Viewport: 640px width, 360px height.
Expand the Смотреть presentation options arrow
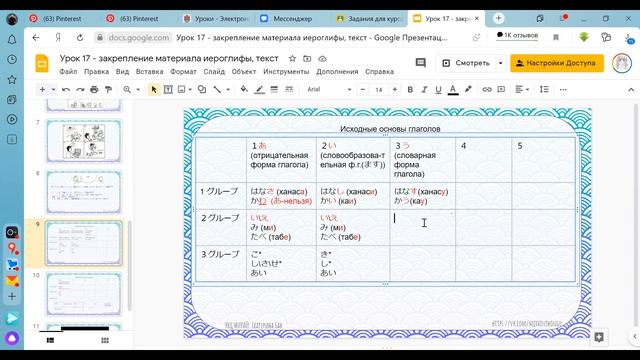[500, 63]
